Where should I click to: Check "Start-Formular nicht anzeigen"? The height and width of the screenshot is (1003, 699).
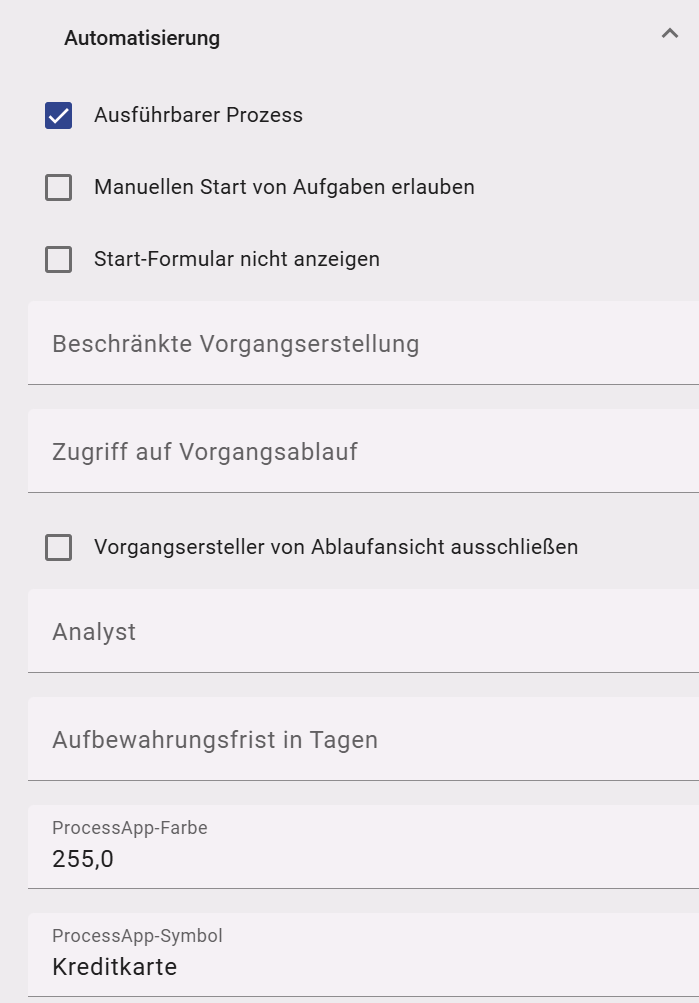(x=58, y=259)
